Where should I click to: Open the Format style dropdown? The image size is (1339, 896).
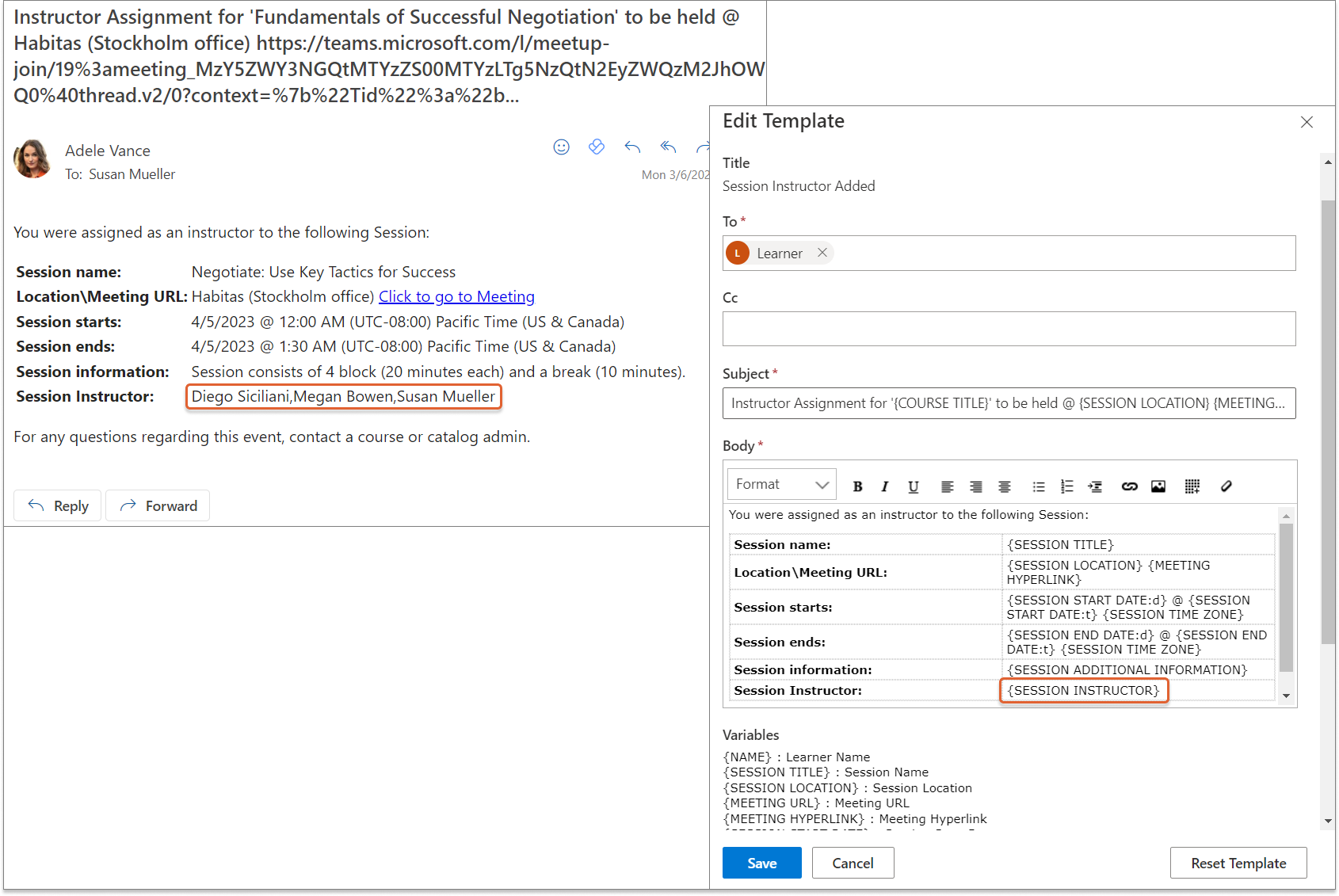click(x=782, y=484)
